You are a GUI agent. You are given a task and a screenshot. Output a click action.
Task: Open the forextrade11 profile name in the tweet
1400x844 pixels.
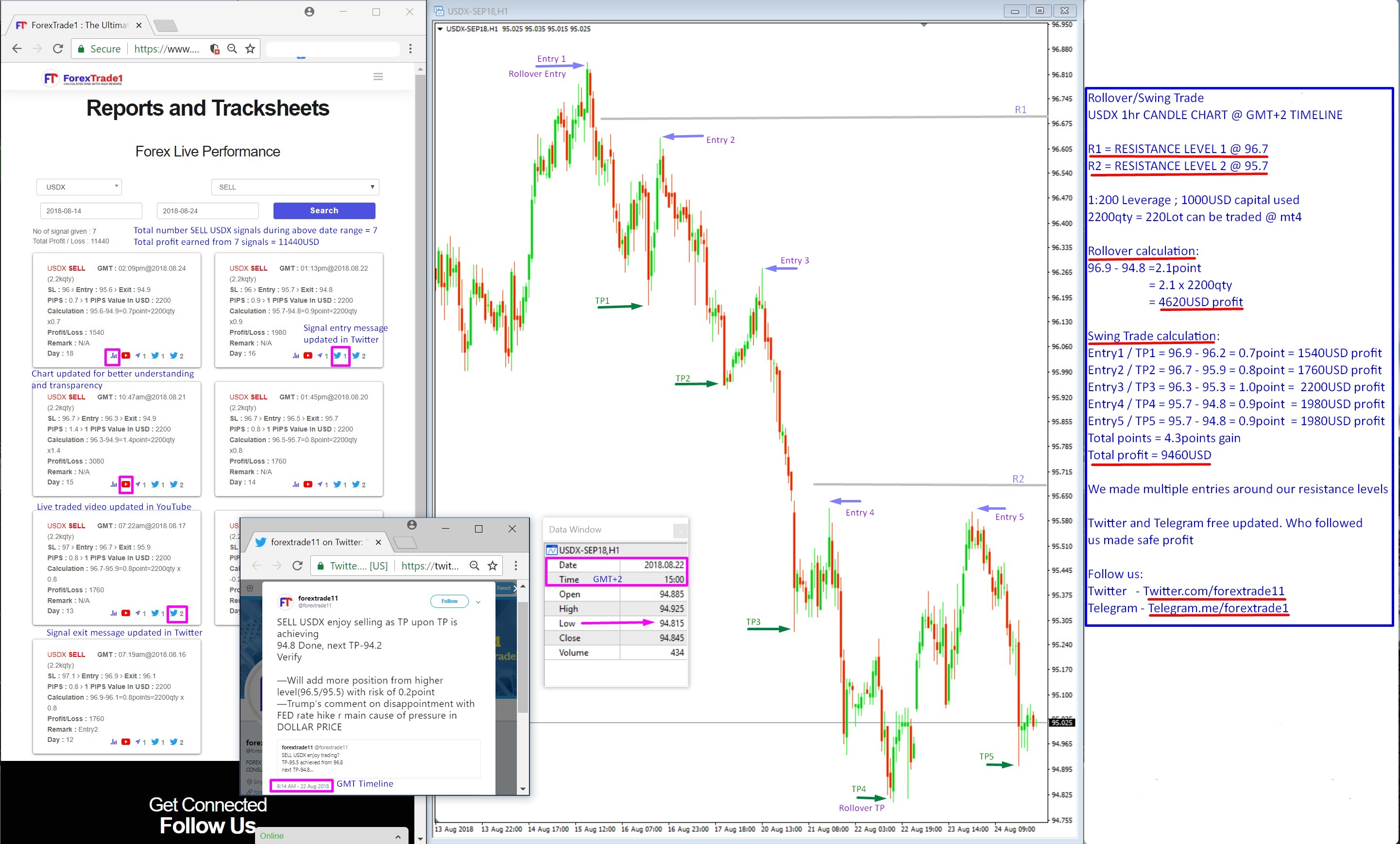click(x=318, y=598)
